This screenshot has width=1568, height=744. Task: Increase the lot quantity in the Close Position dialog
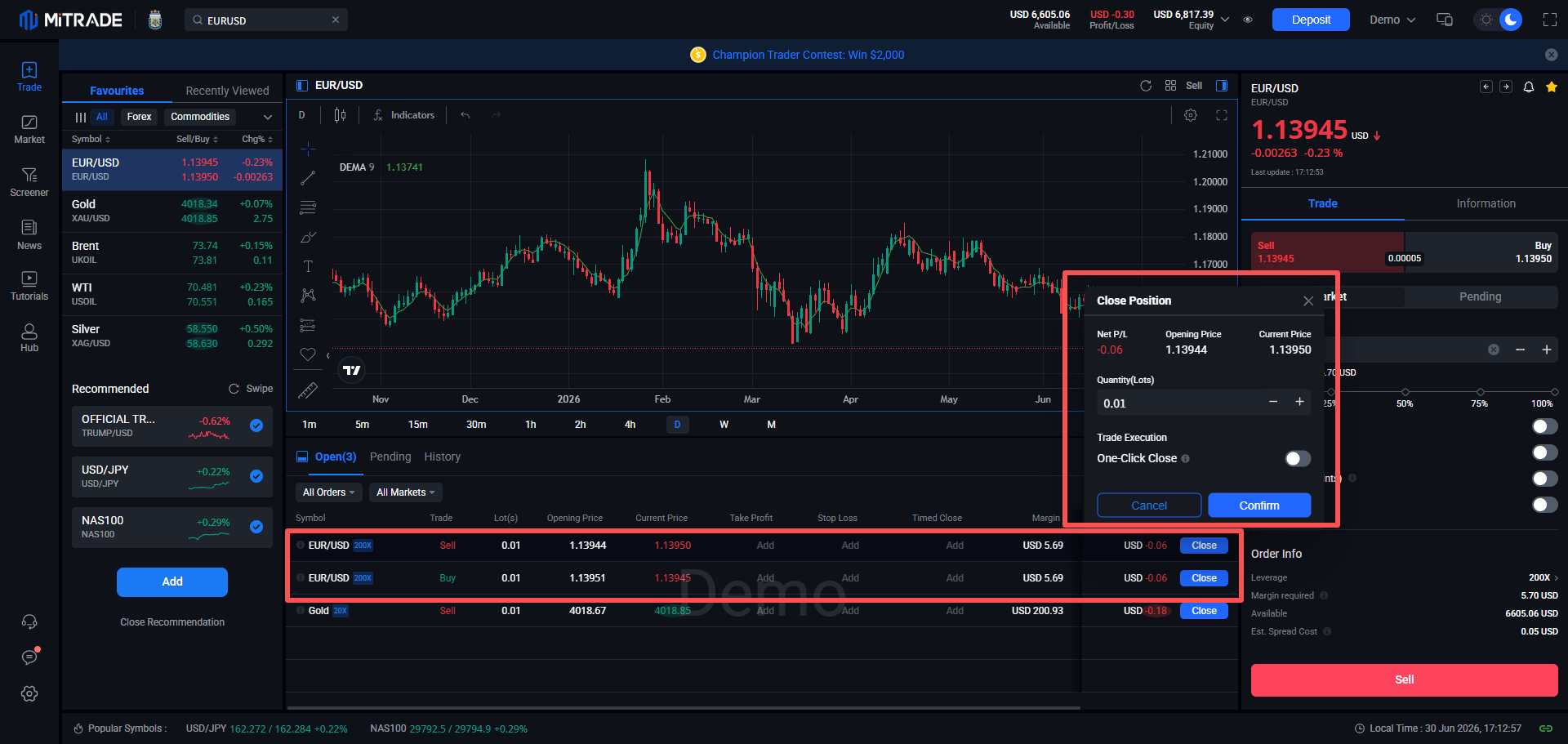(1299, 402)
